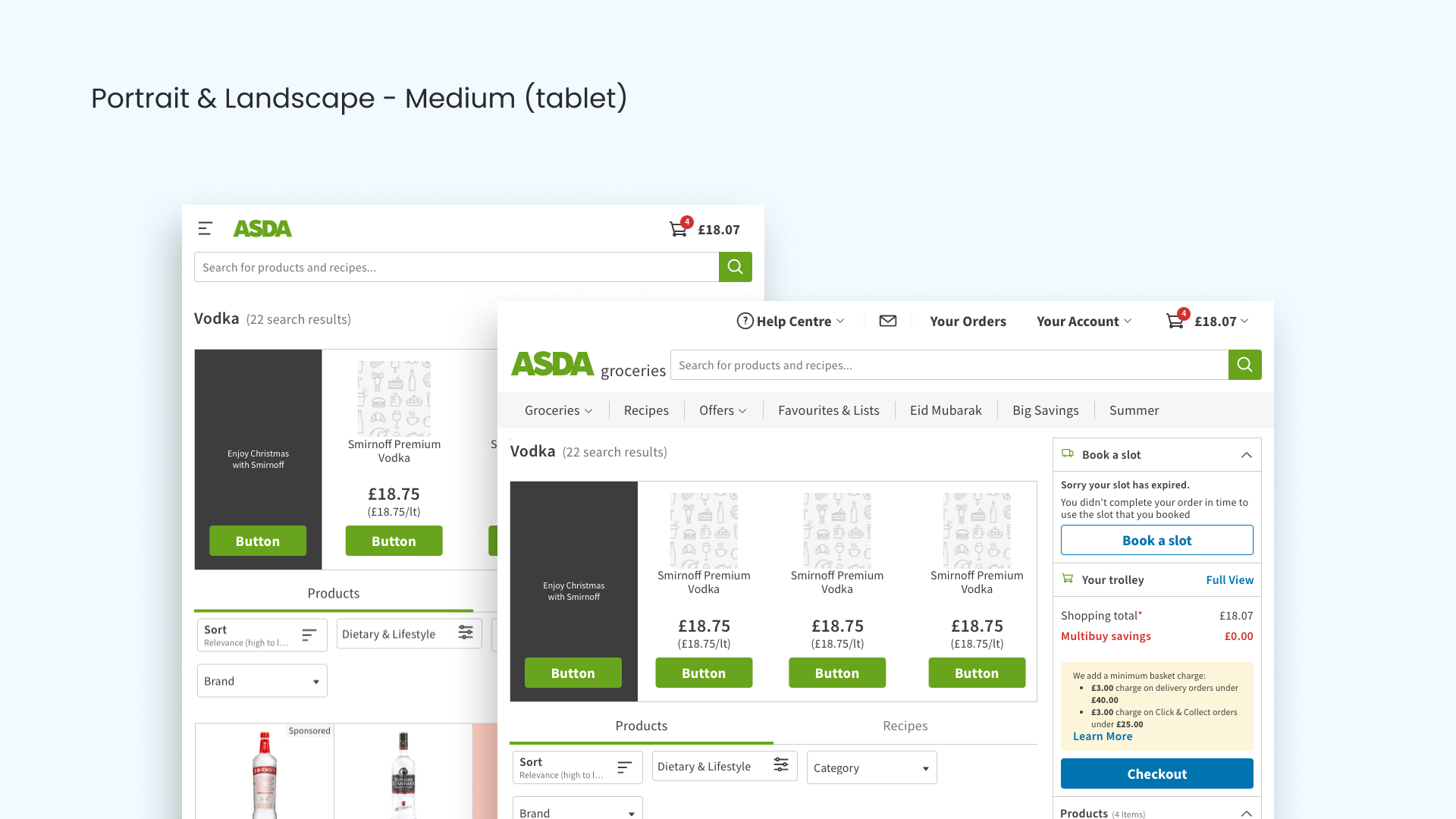Screen dimensions: 1456x819
Task: Open Eid Mubarak nav item
Action: (946, 410)
